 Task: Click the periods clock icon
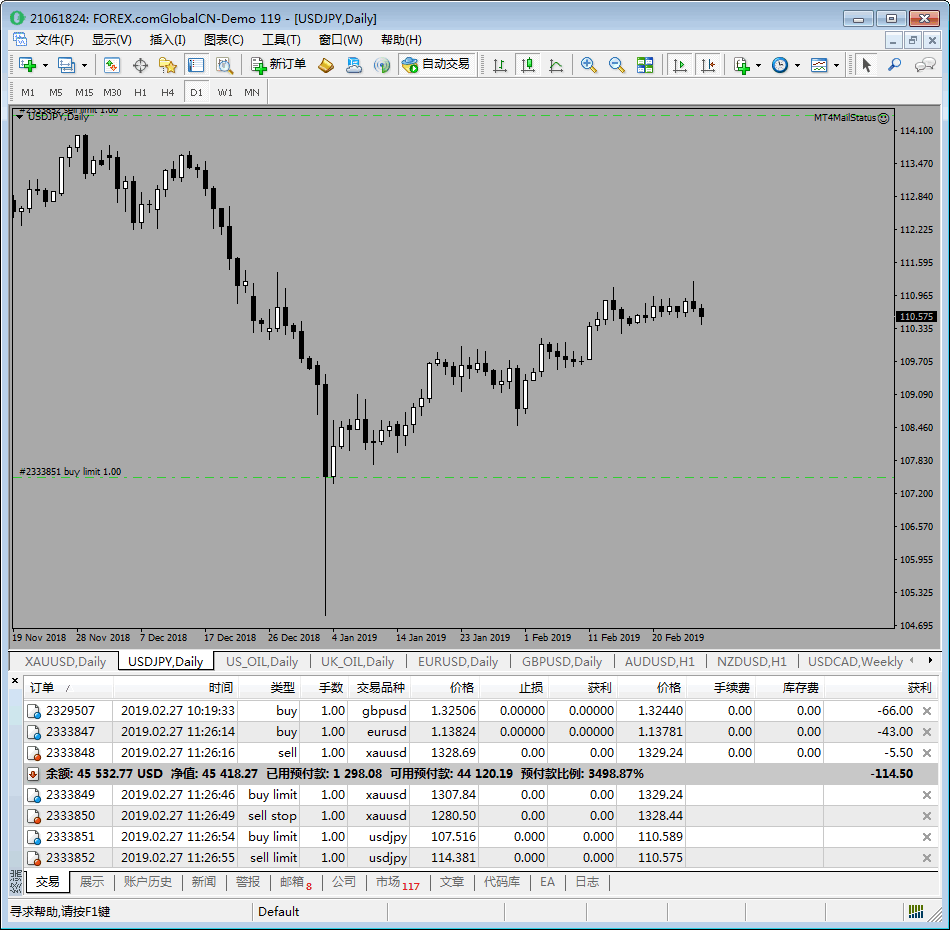pyautogui.click(x=780, y=65)
